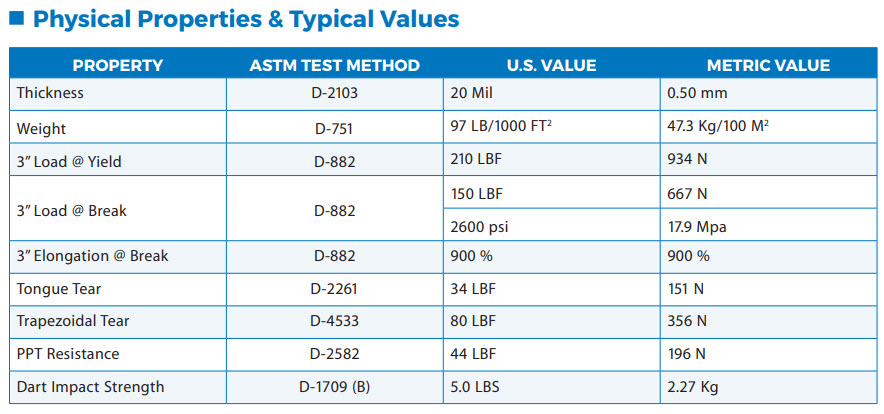Select the D-1709 (B) test method cell

pos(334,387)
